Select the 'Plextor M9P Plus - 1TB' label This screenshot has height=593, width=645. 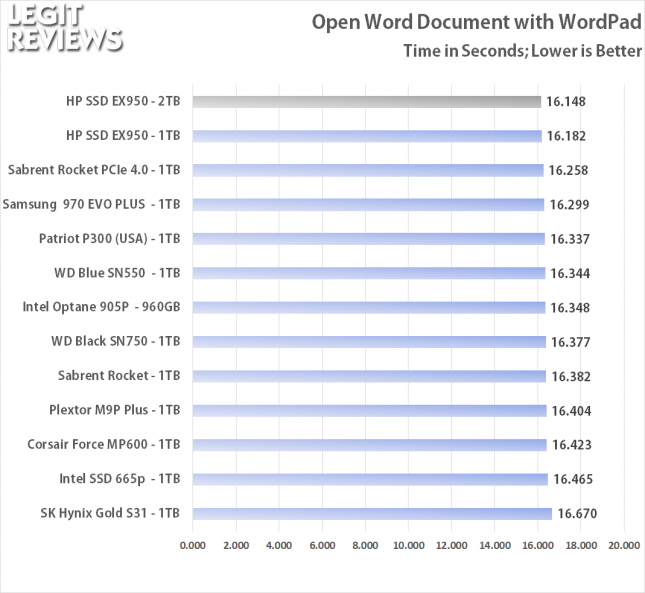(x=115, y=410)
